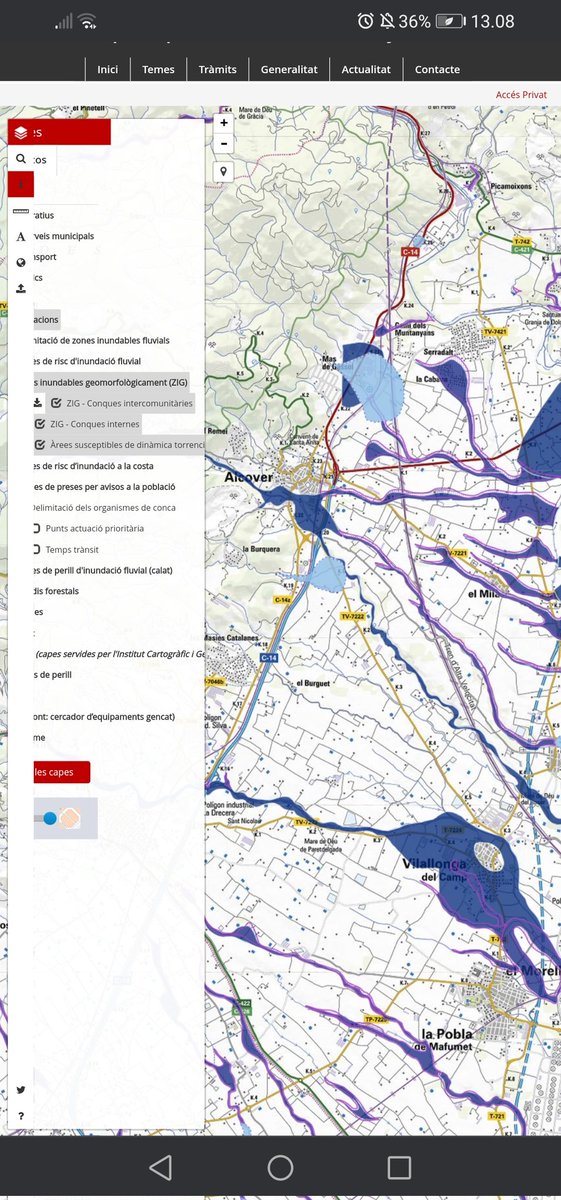Viewport: 561px width, 1200px height.
Task: Click the geolocation pin button
Action: (224, 171)
